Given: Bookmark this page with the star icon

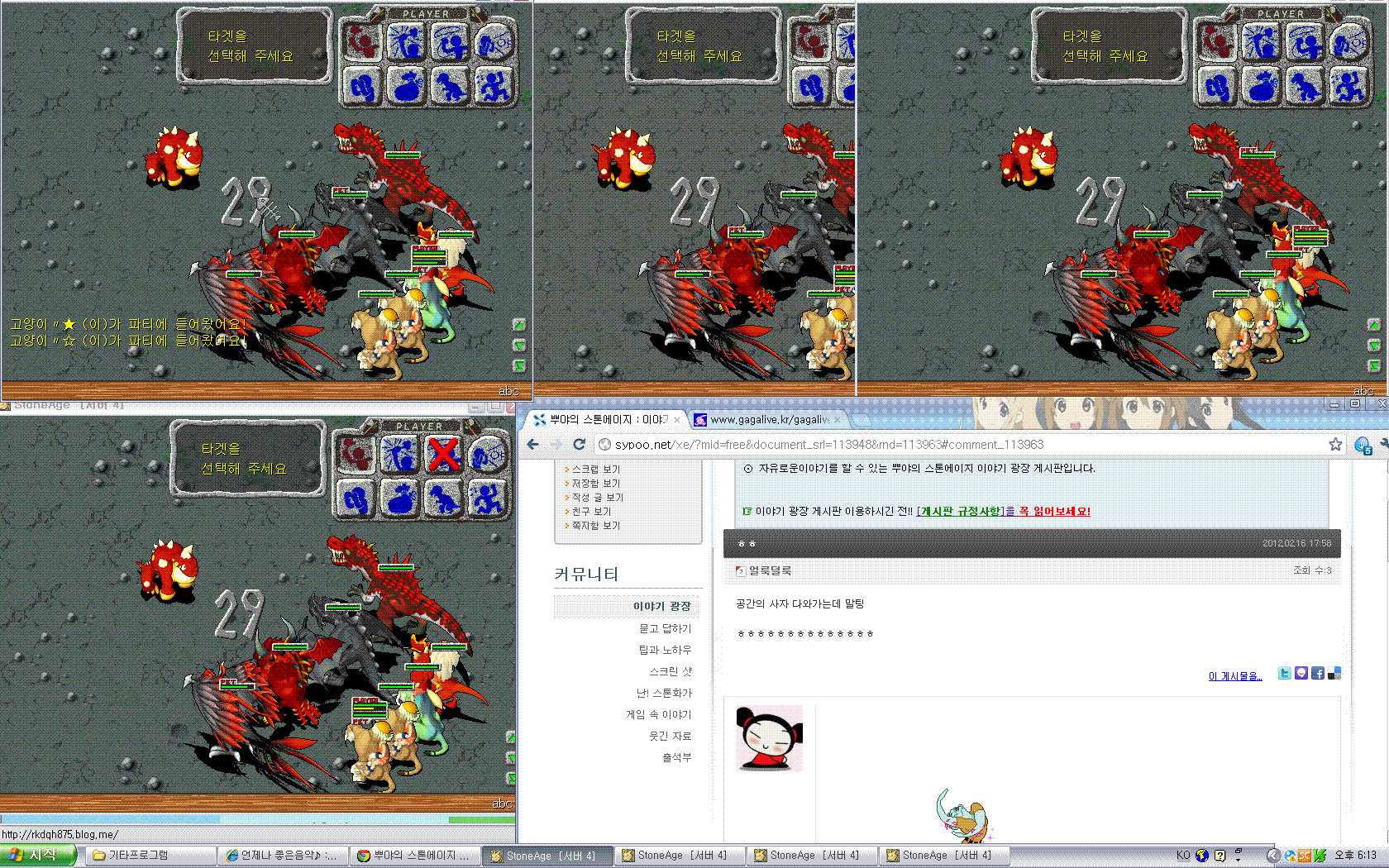Looking at the screenshot, I should pyautogui.click(x=1335, y=445).
